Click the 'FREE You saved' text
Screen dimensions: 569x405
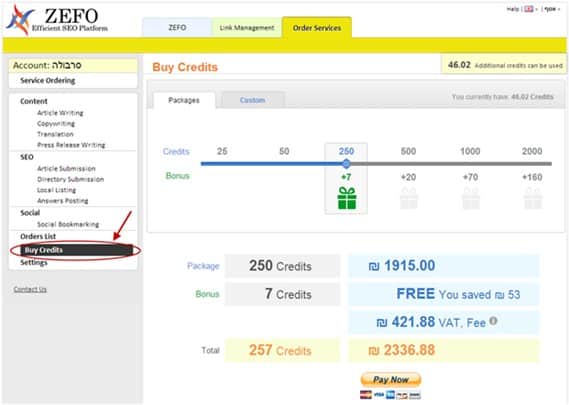coord(458,294)
